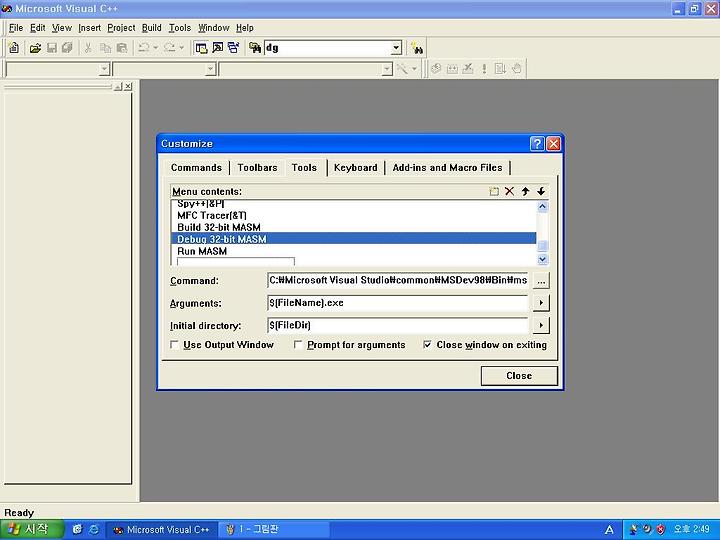This screenshot has width=720, height=540.
Task: Open the Initial directory macro arrow menu
Action: (541, 325)
